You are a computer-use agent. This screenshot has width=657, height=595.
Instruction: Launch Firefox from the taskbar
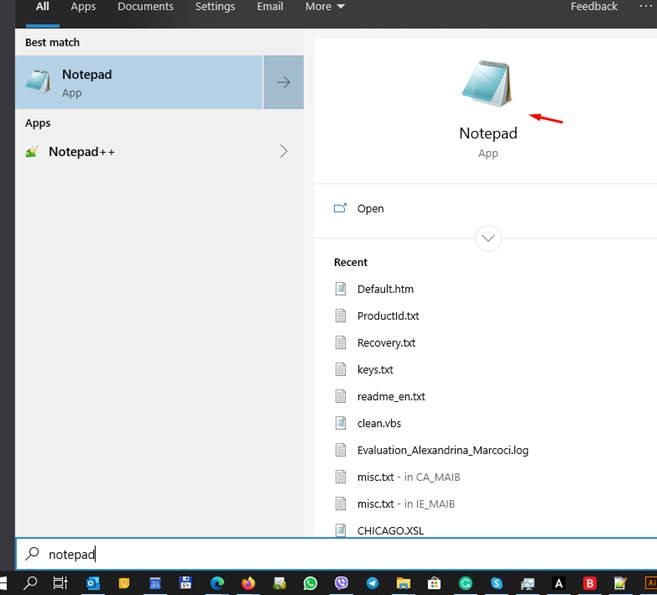(x=248, y=583)
